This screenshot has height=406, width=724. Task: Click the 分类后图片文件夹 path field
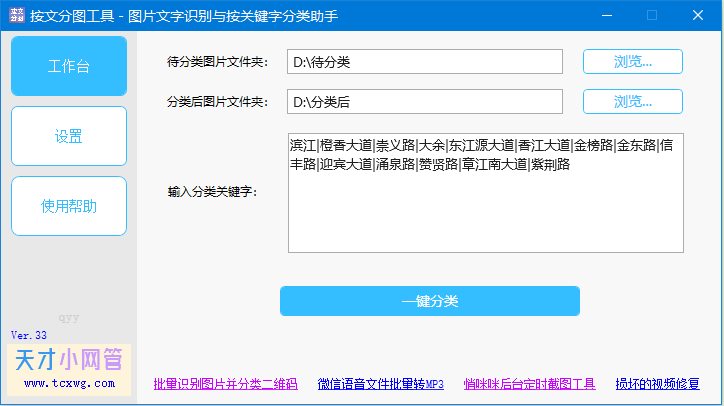[x=425, y=102]
